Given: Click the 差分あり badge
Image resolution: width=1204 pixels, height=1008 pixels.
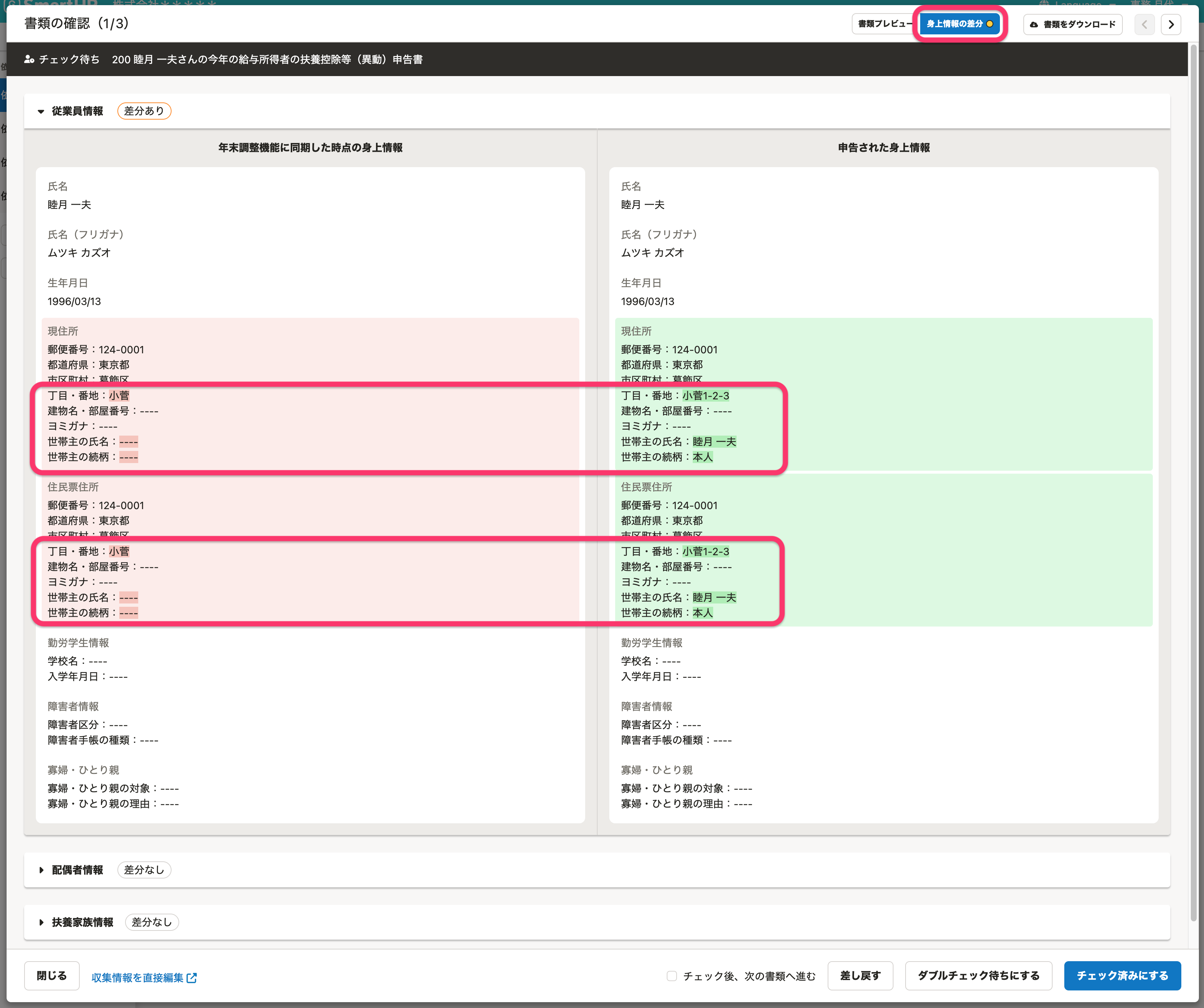Looking at the screenshot, I should [144, 111].
